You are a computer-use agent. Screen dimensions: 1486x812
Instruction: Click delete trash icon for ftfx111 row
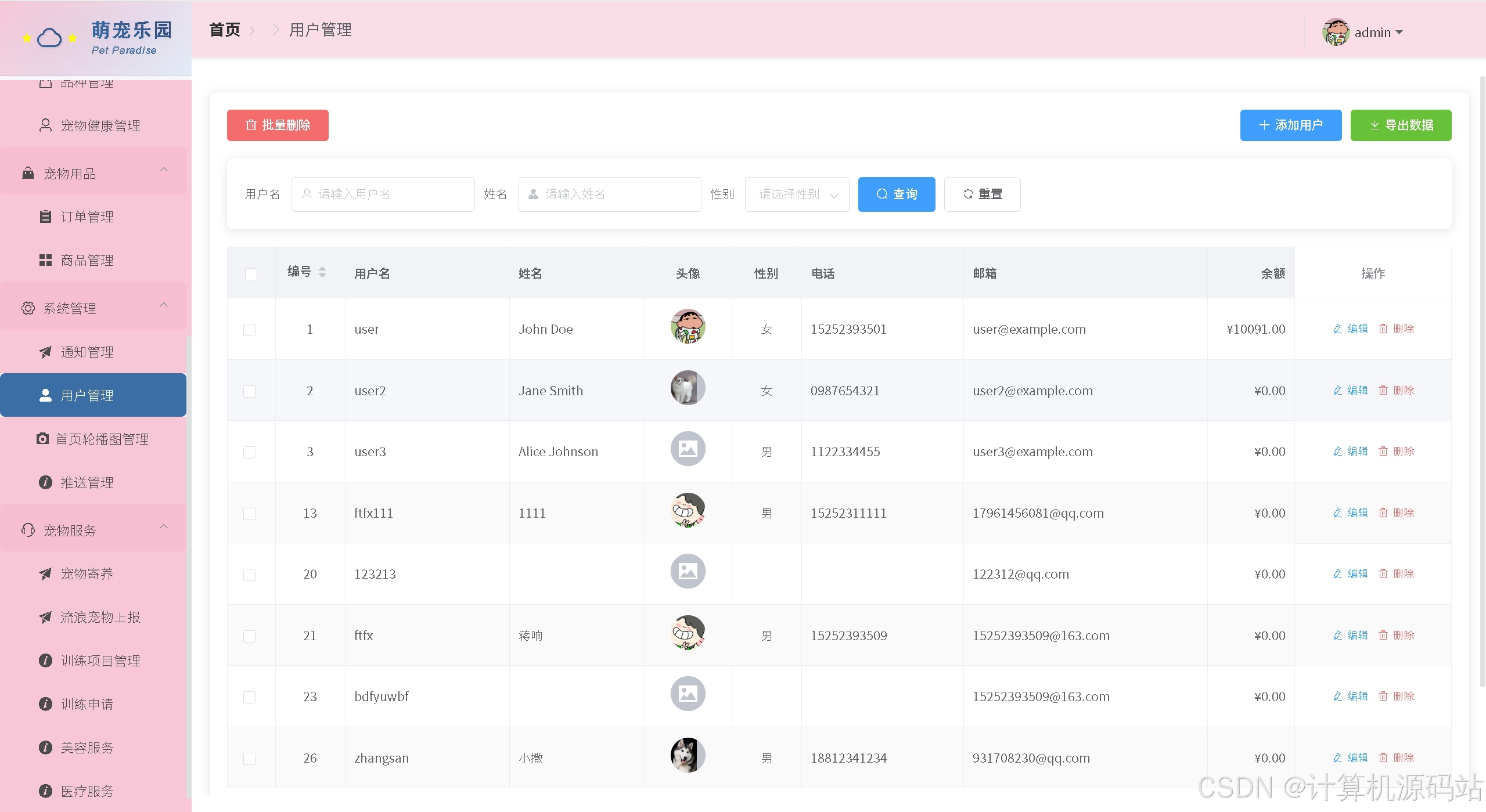pyautogui.click(x=1383, y=513)
